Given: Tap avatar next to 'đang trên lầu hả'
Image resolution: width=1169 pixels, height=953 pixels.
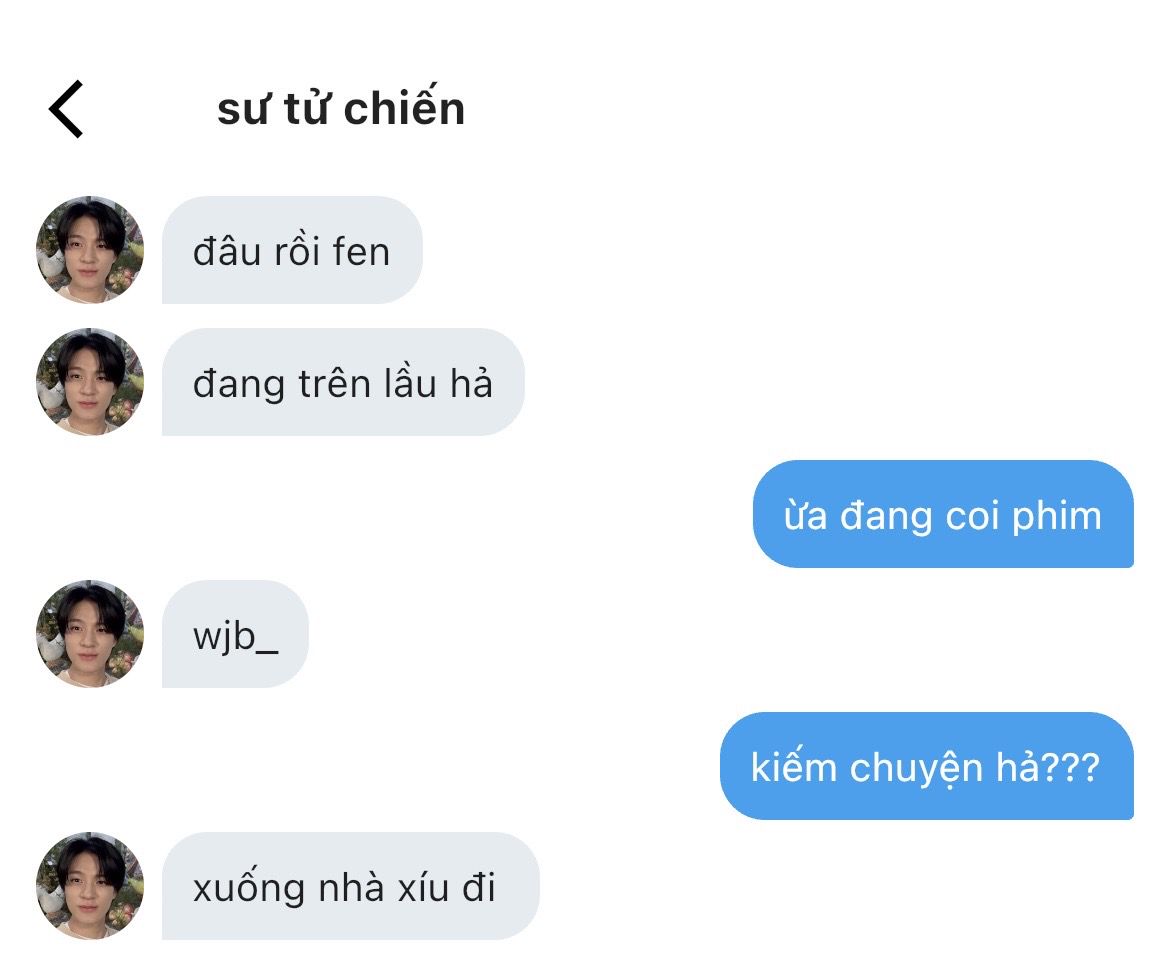Looking at the screenshot, I should pos(90,382).
